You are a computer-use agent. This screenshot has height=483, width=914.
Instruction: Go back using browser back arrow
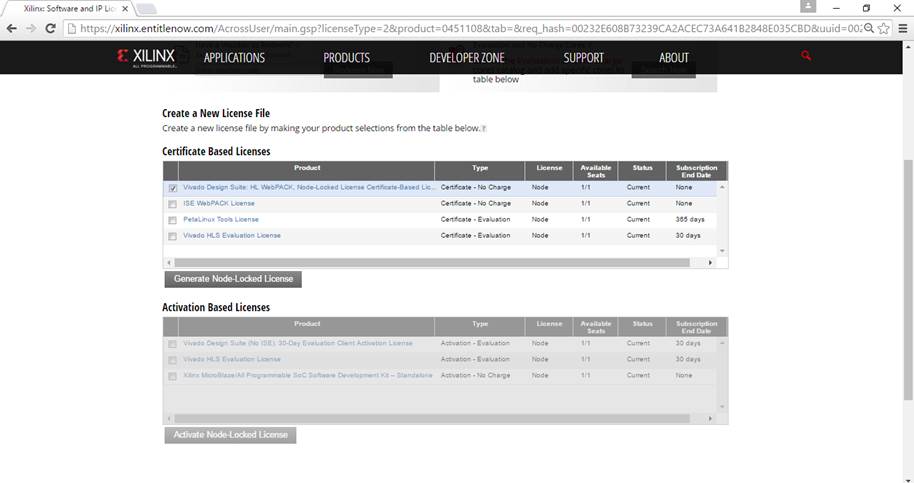(x=11, y=28)
